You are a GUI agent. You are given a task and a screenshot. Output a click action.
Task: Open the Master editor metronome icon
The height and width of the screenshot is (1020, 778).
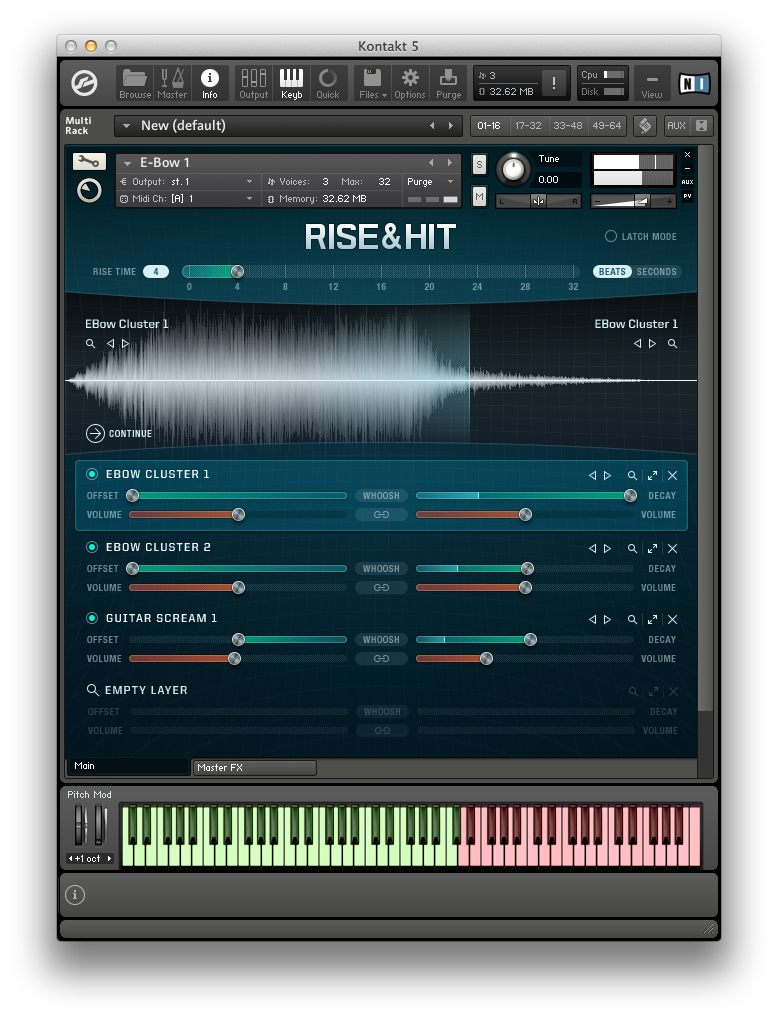coord(172,84)
